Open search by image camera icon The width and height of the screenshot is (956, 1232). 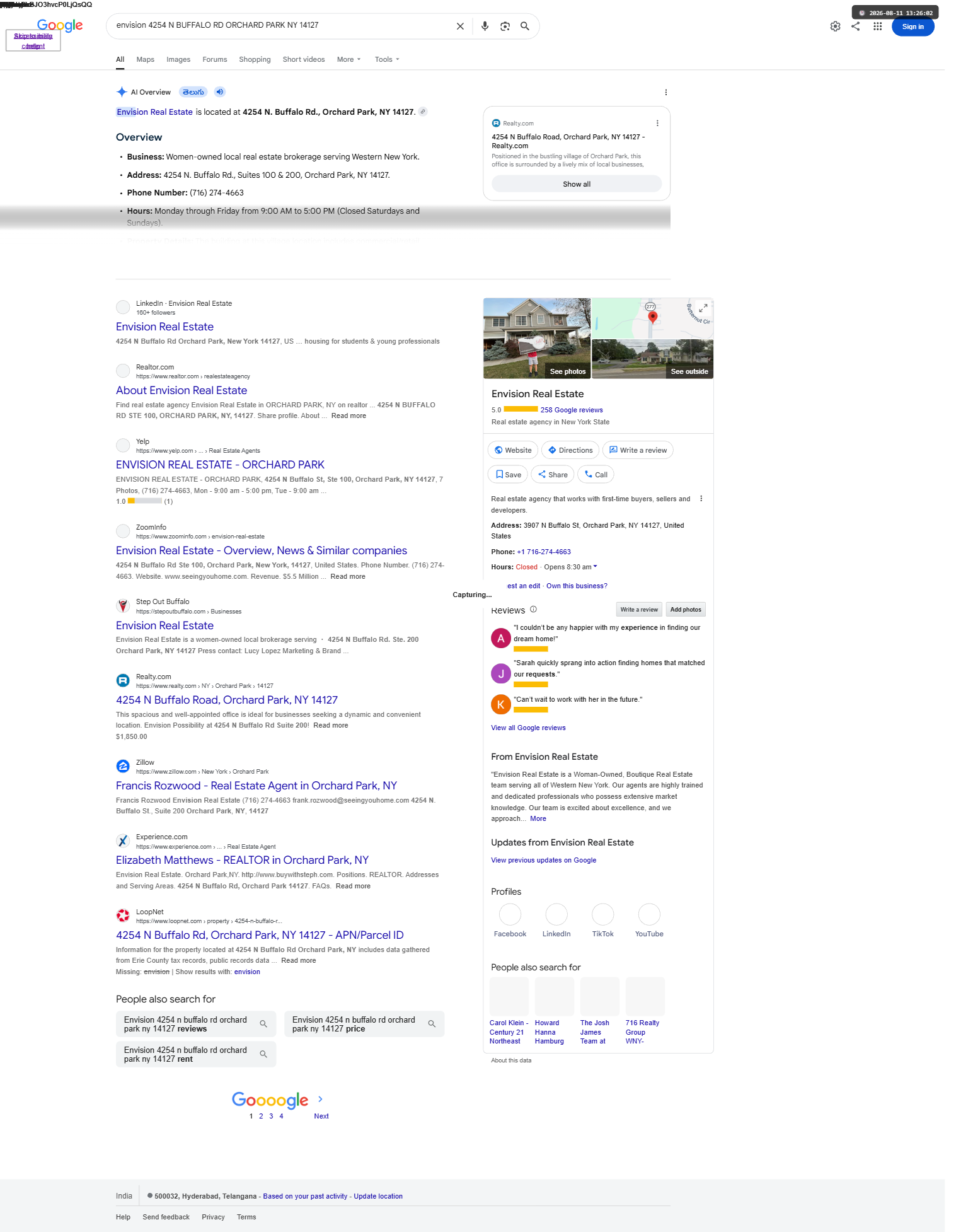click(505, 26)
